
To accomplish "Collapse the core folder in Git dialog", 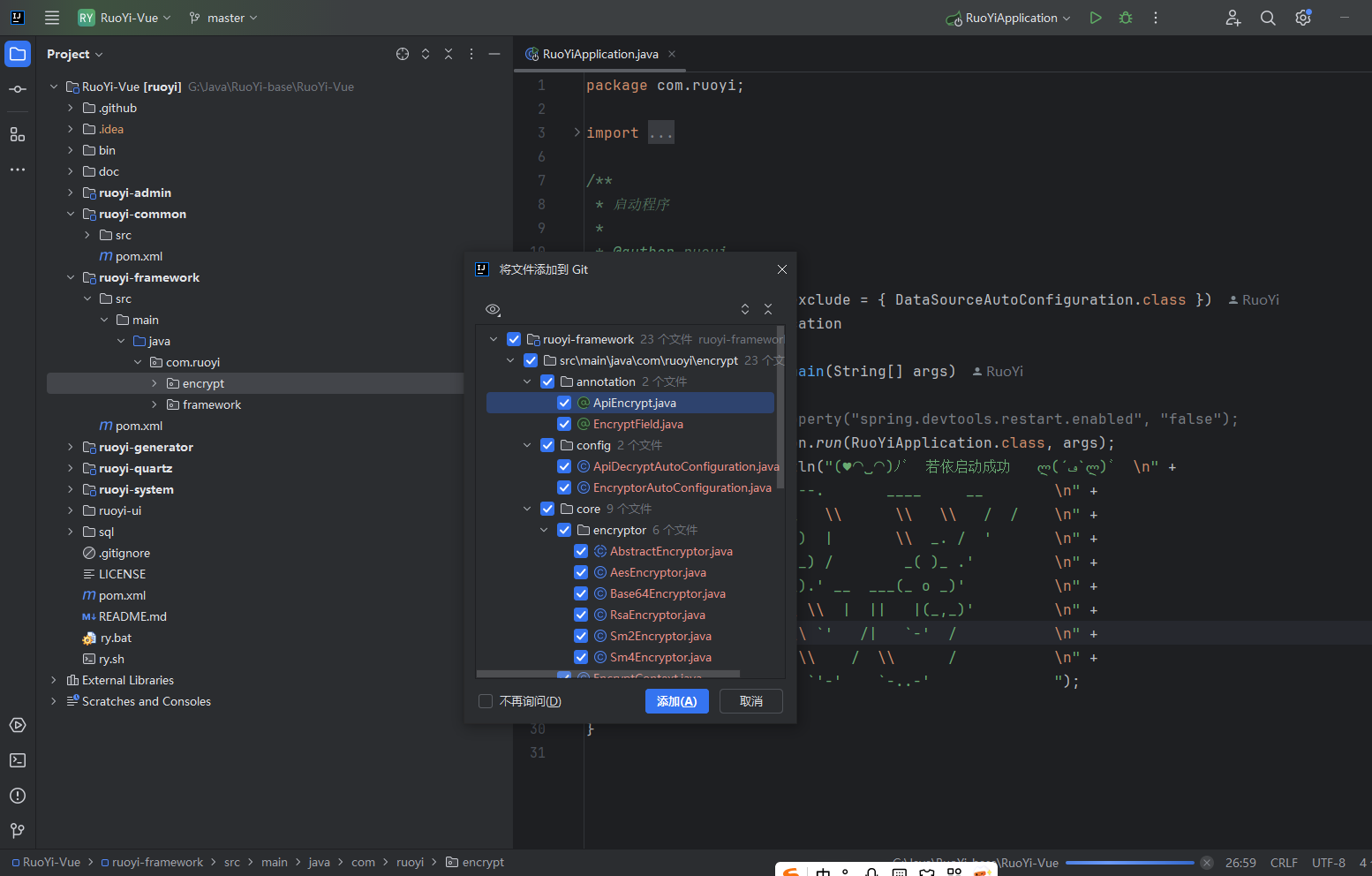I will pos(527,509).
